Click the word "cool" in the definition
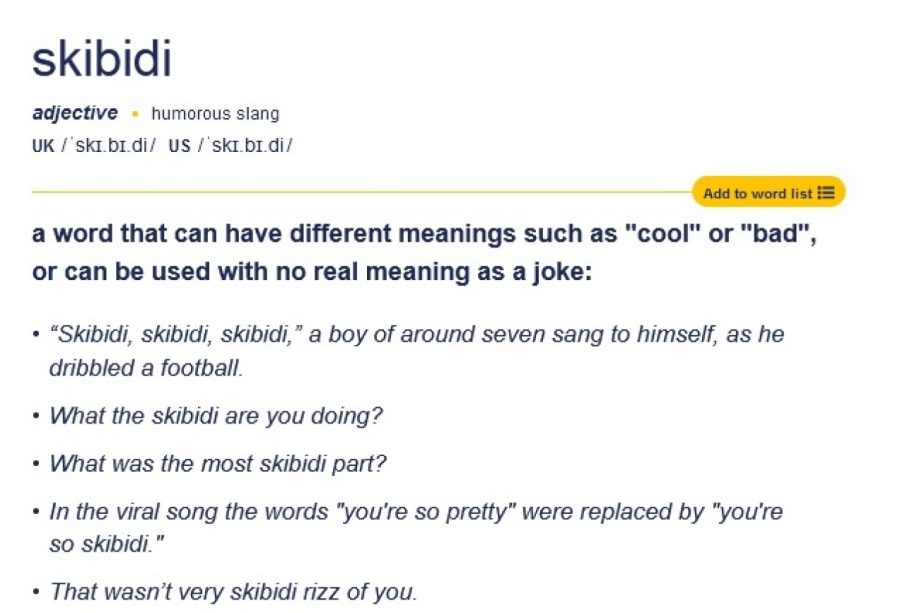 [x=663, y=234]
